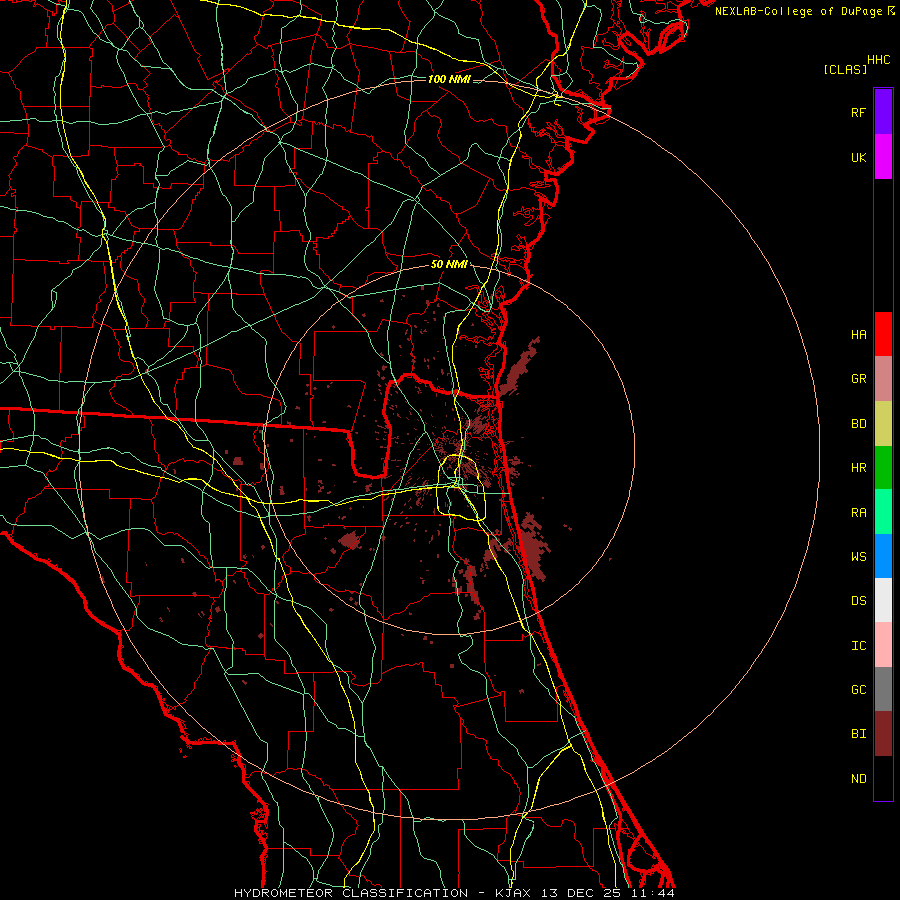Click the HHC product code text
Screen dimensions: 900x900
click(878, 60)
